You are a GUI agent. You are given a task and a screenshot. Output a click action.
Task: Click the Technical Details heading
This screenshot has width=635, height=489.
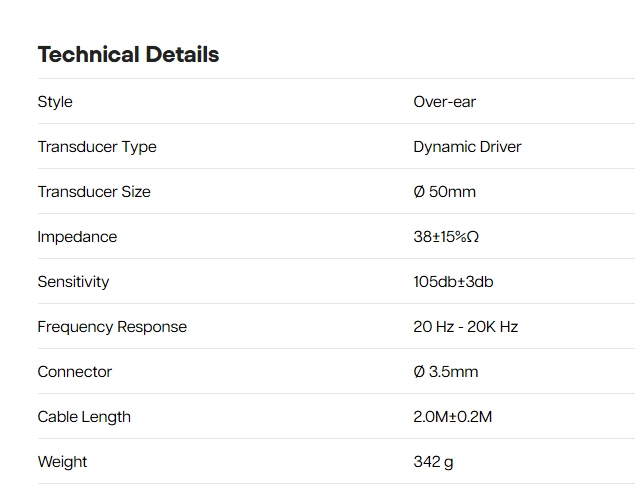pyautogui.click(x=128, y=55)
